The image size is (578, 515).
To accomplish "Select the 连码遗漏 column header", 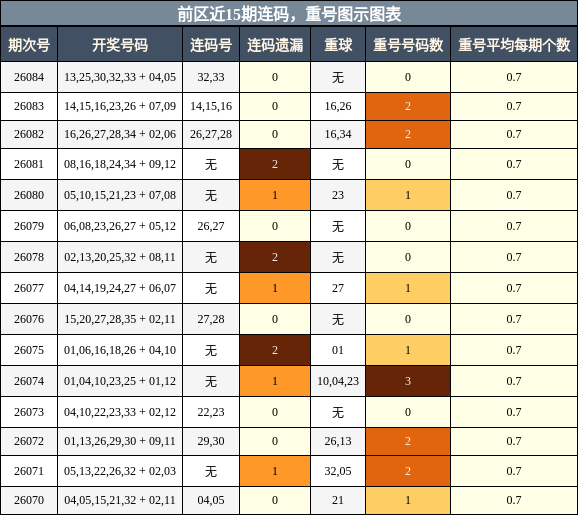I will pos(275,45).
